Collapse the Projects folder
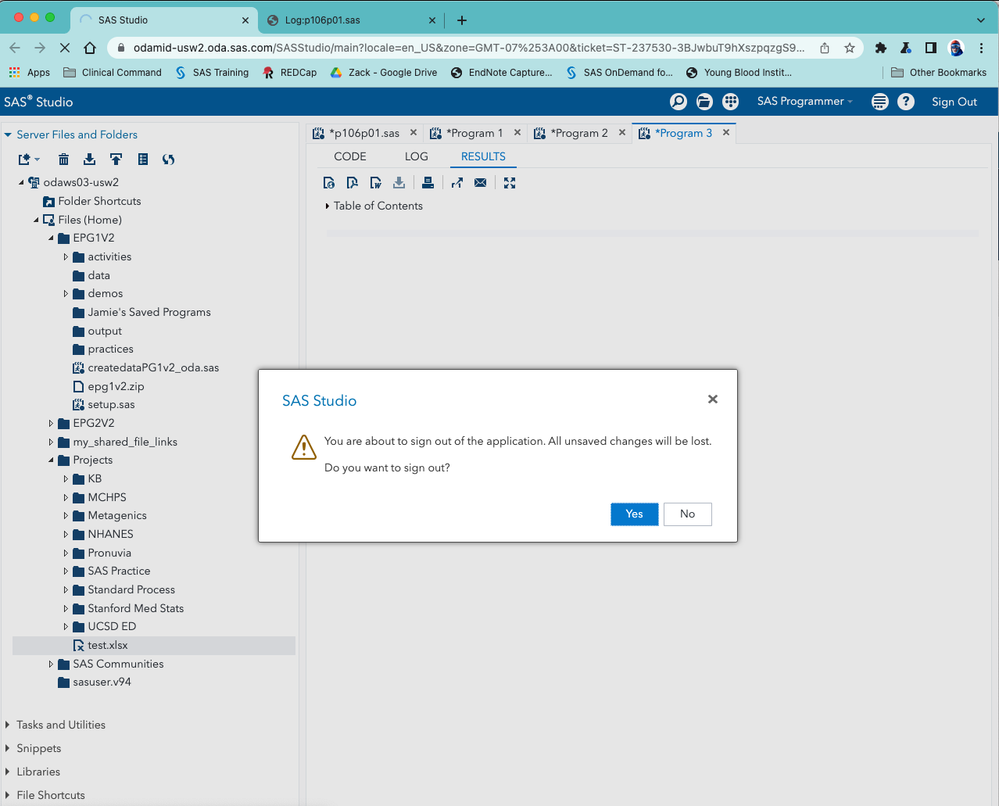999x806 pixels. pyautogui.click(x=51, y=460)
